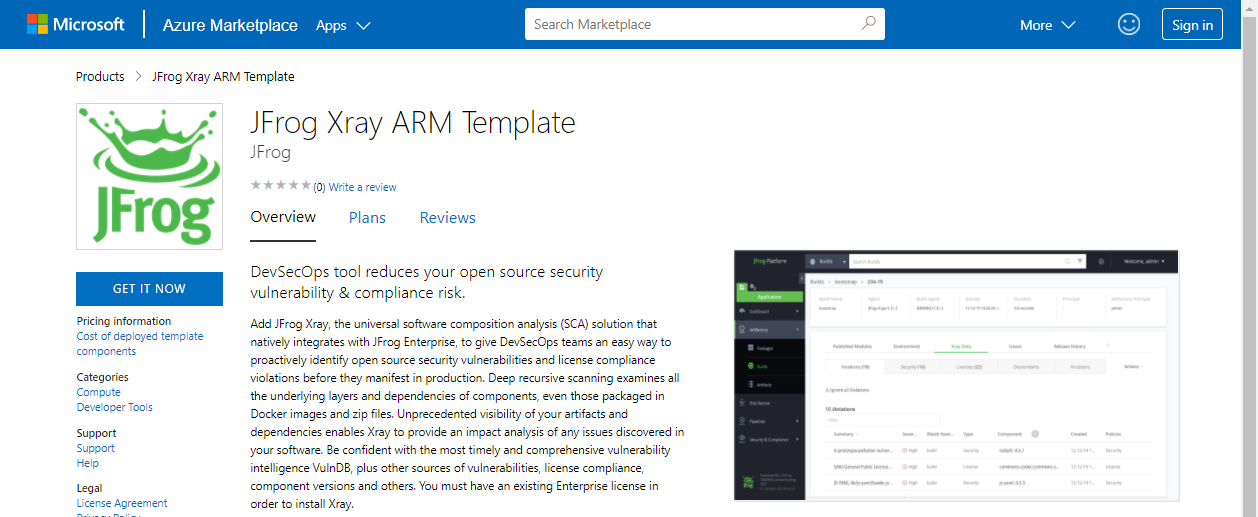
Task: Open the License Agreement link
Action: coord(122,503)
